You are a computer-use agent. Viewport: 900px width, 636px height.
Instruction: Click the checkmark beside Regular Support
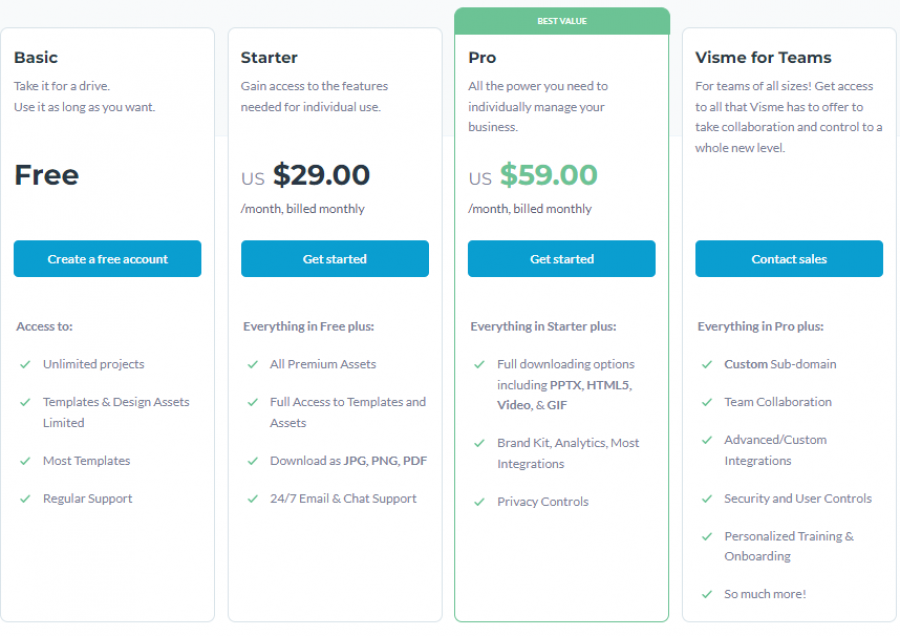pos(26,499)
